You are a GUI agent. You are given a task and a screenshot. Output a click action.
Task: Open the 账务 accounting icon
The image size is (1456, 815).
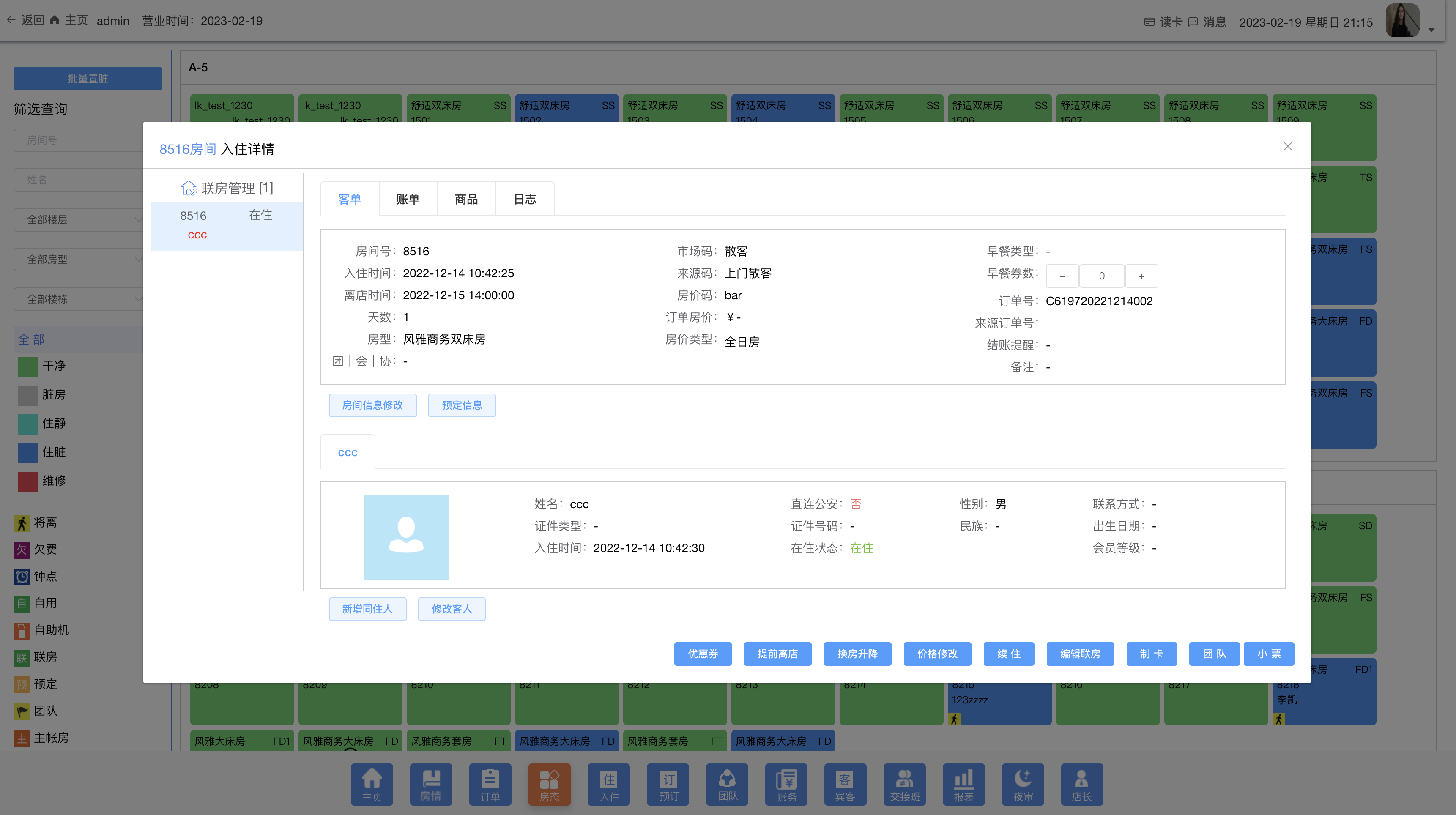point(785,784)
